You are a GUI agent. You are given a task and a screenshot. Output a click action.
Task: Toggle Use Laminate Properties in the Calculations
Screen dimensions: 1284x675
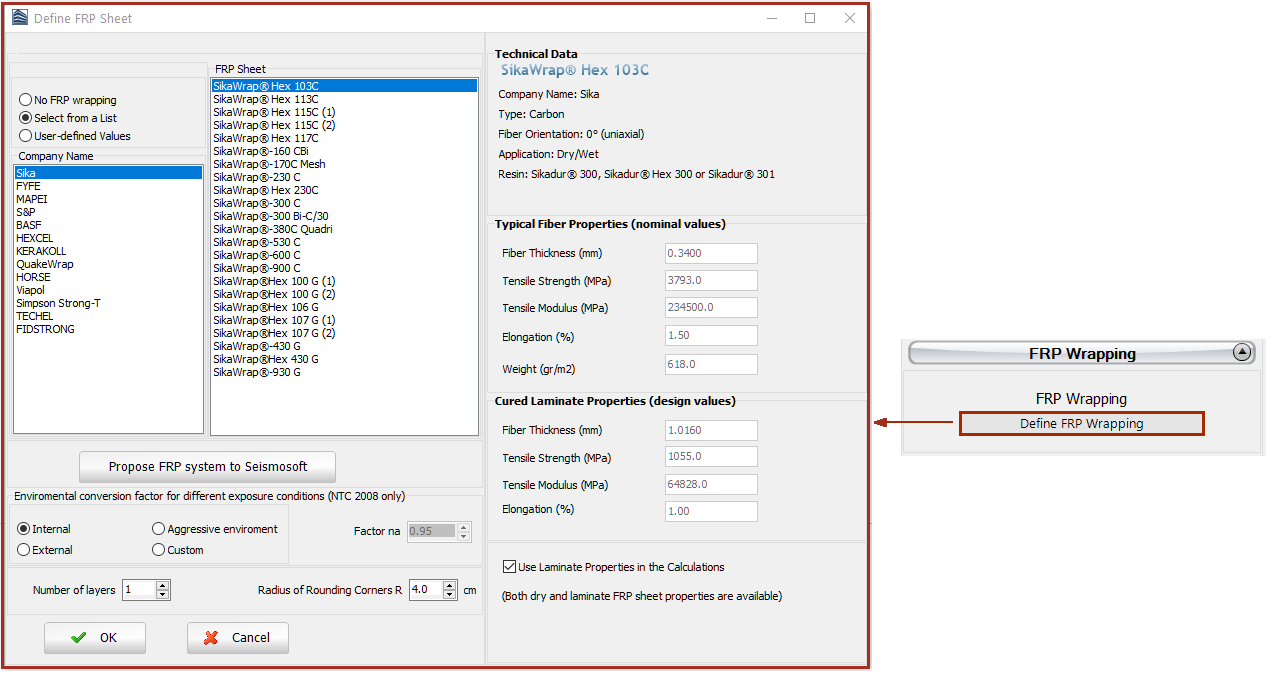[x=511, y=567]
